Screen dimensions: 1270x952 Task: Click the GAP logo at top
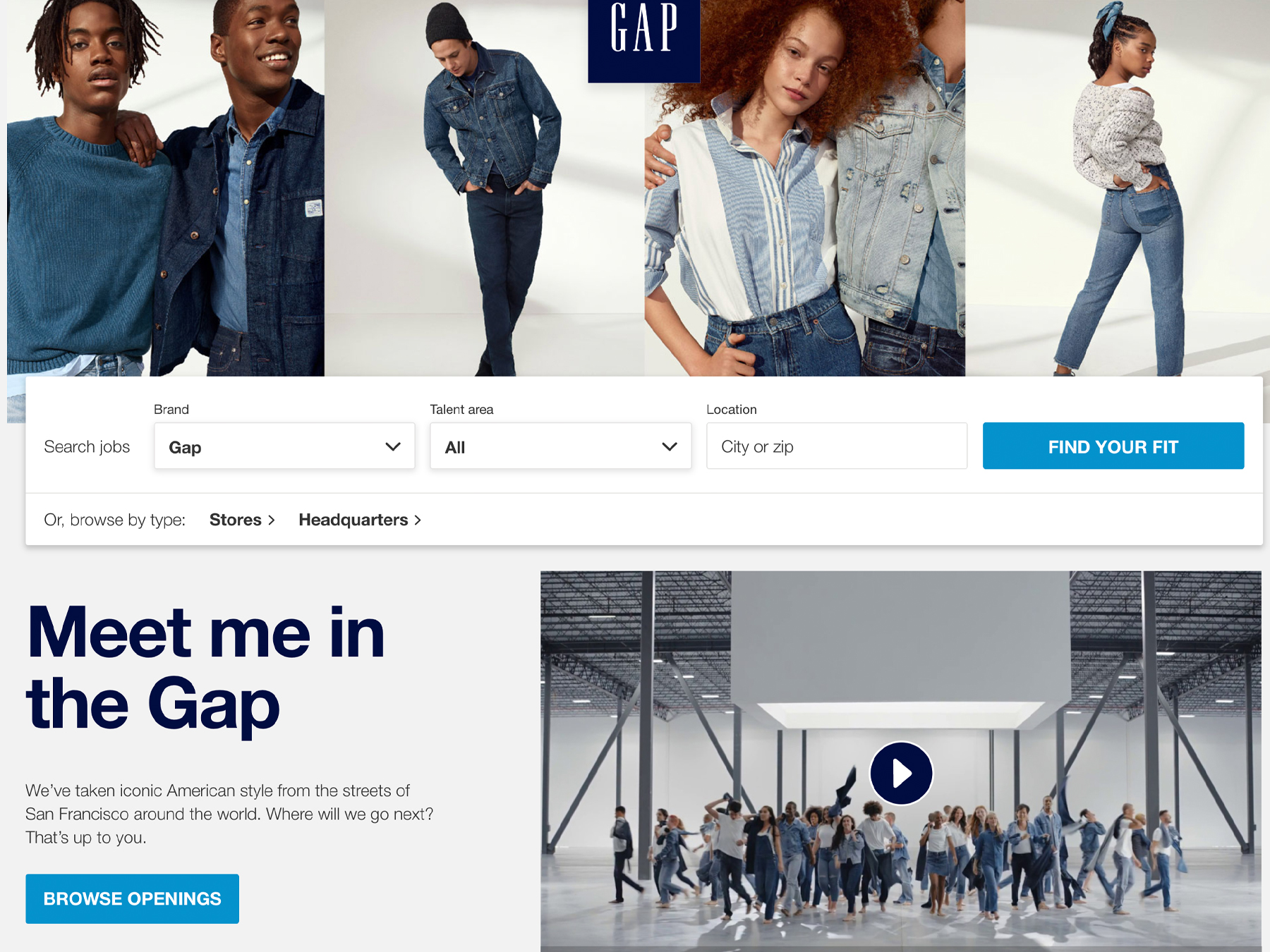643,41
